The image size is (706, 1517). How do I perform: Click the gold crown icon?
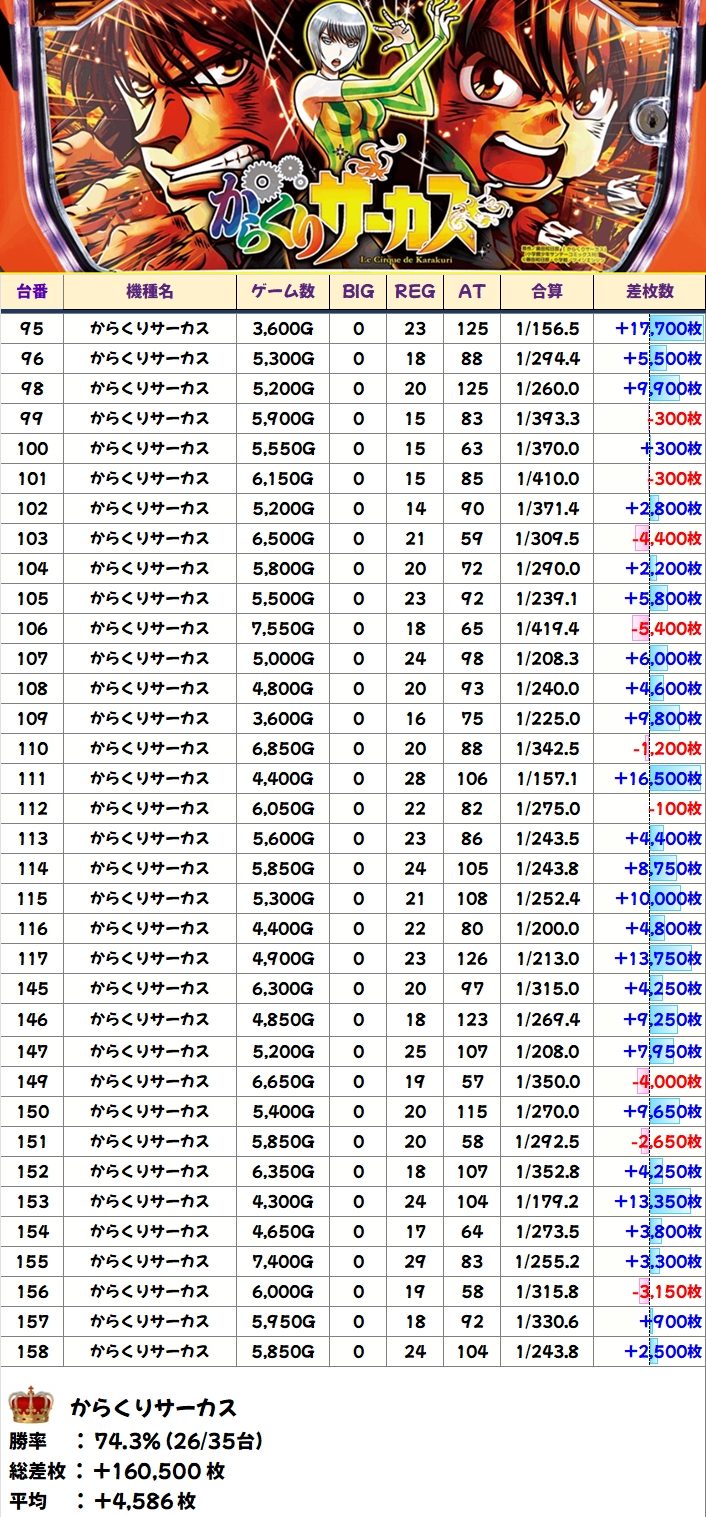30,1405
